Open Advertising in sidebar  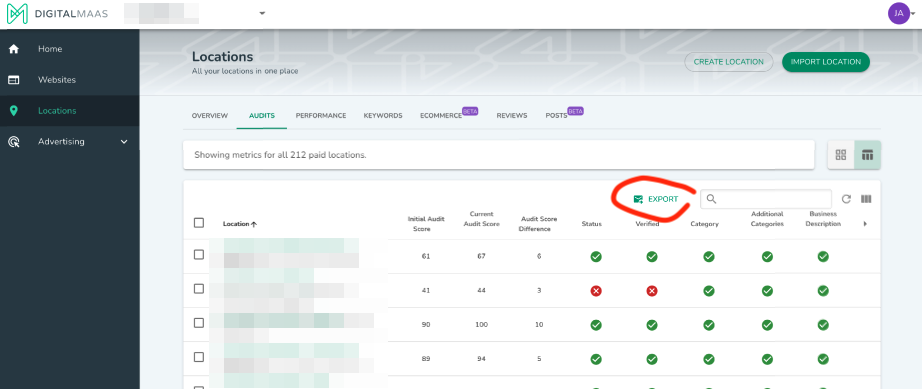[61, 142]
